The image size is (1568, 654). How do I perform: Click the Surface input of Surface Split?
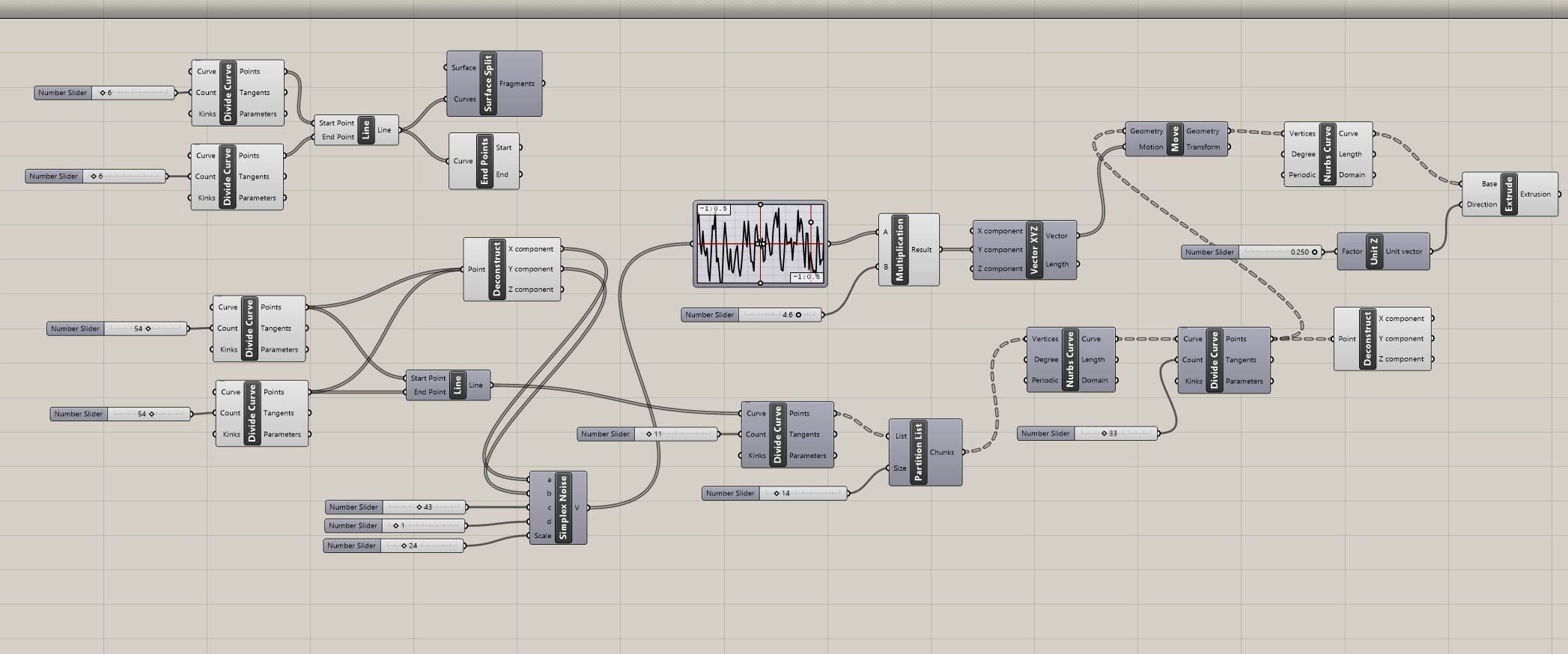[x=464, y=67]
